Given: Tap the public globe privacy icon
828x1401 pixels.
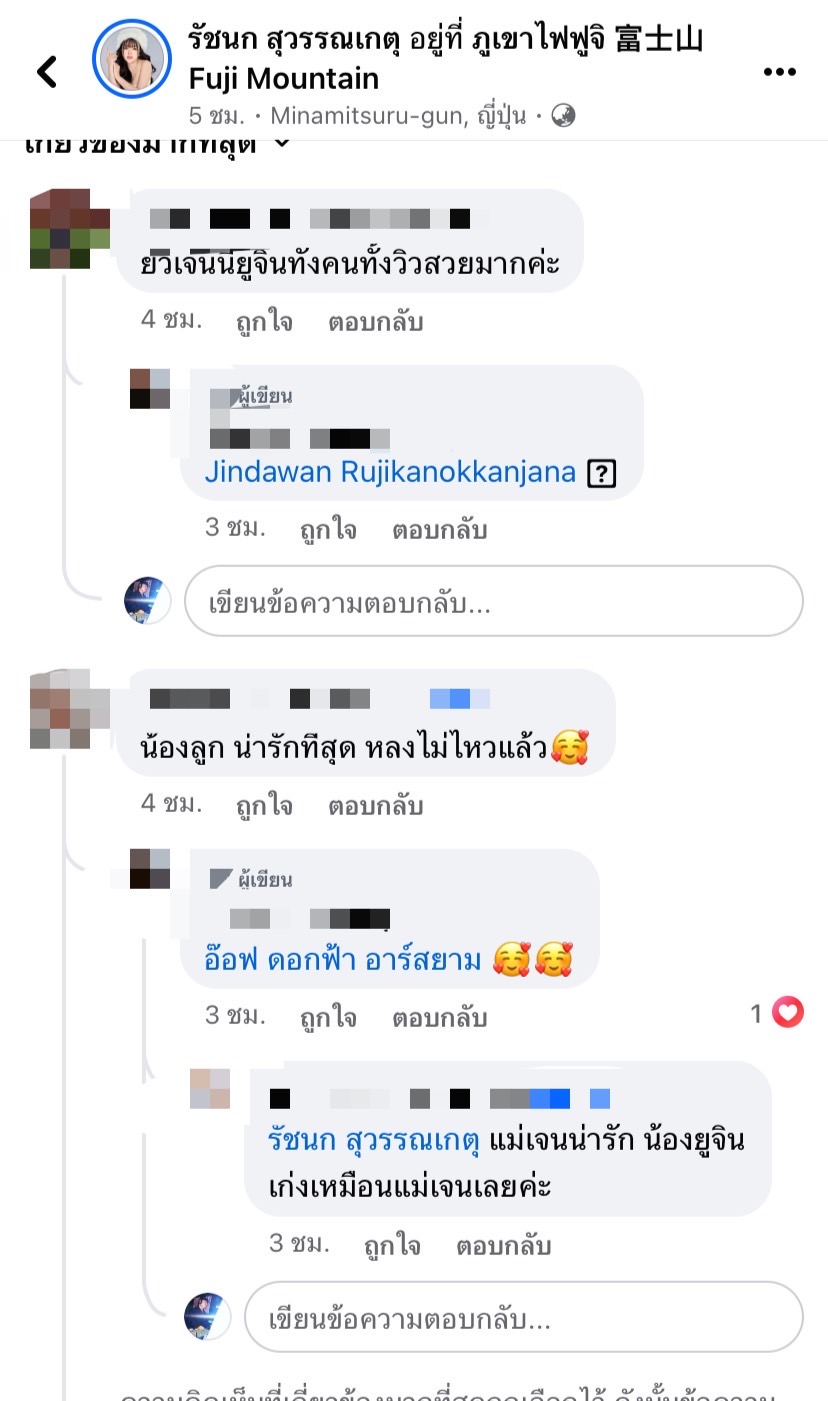Looking at the screenshot, I should tap(564, 116).
